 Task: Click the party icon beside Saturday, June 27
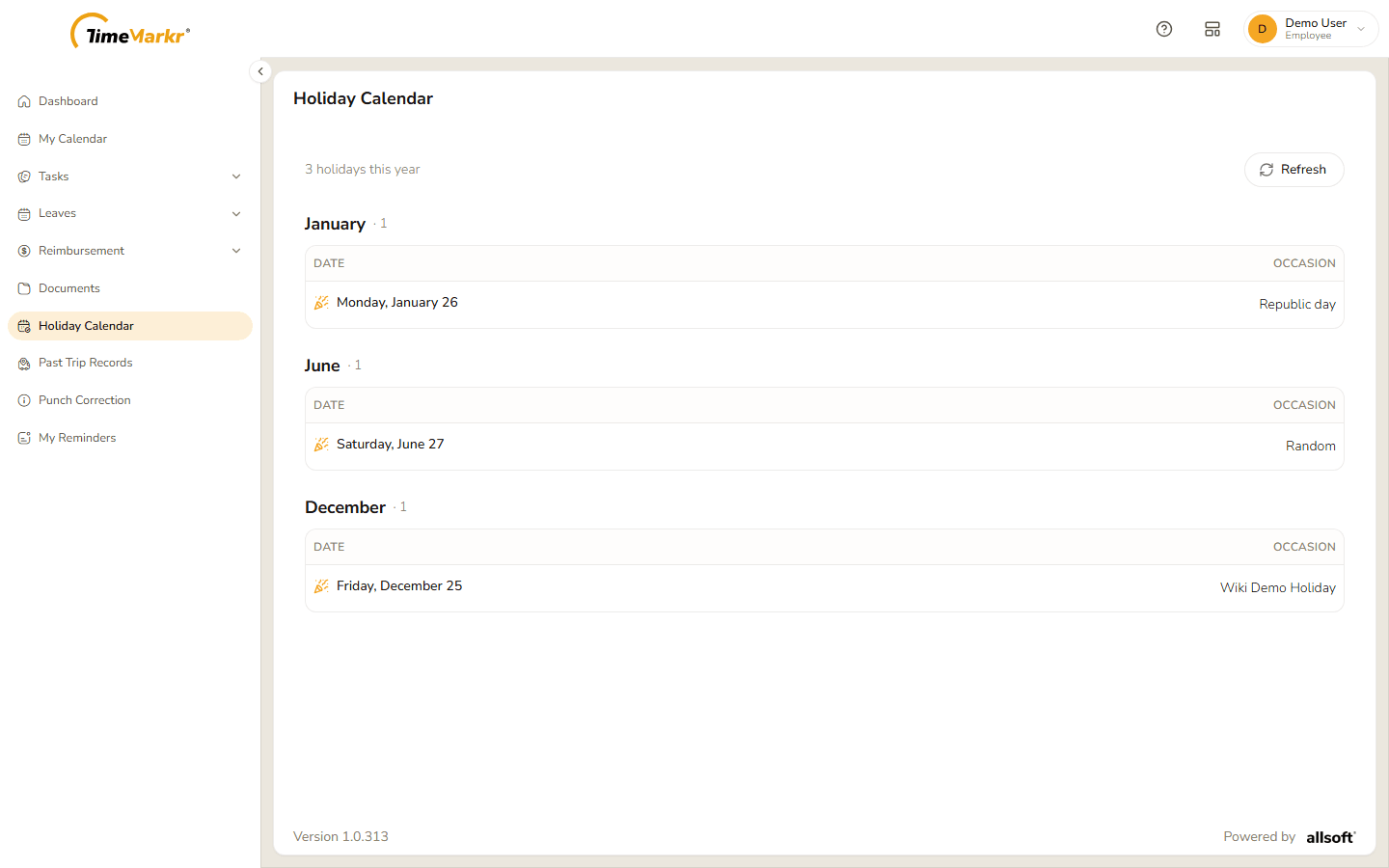tap(321, 445)
